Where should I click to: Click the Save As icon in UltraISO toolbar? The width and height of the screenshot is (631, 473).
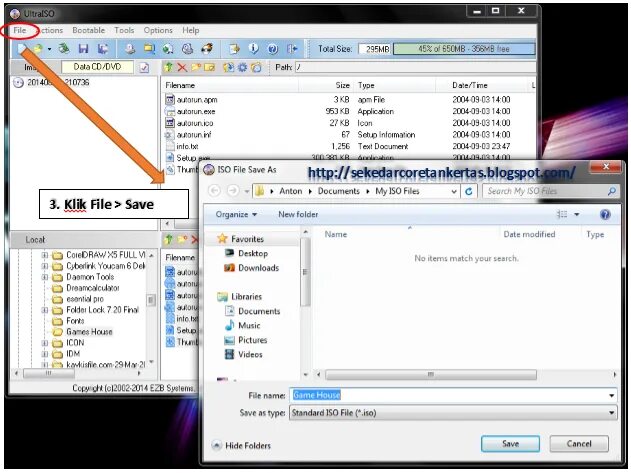click(x=103, y=49)
